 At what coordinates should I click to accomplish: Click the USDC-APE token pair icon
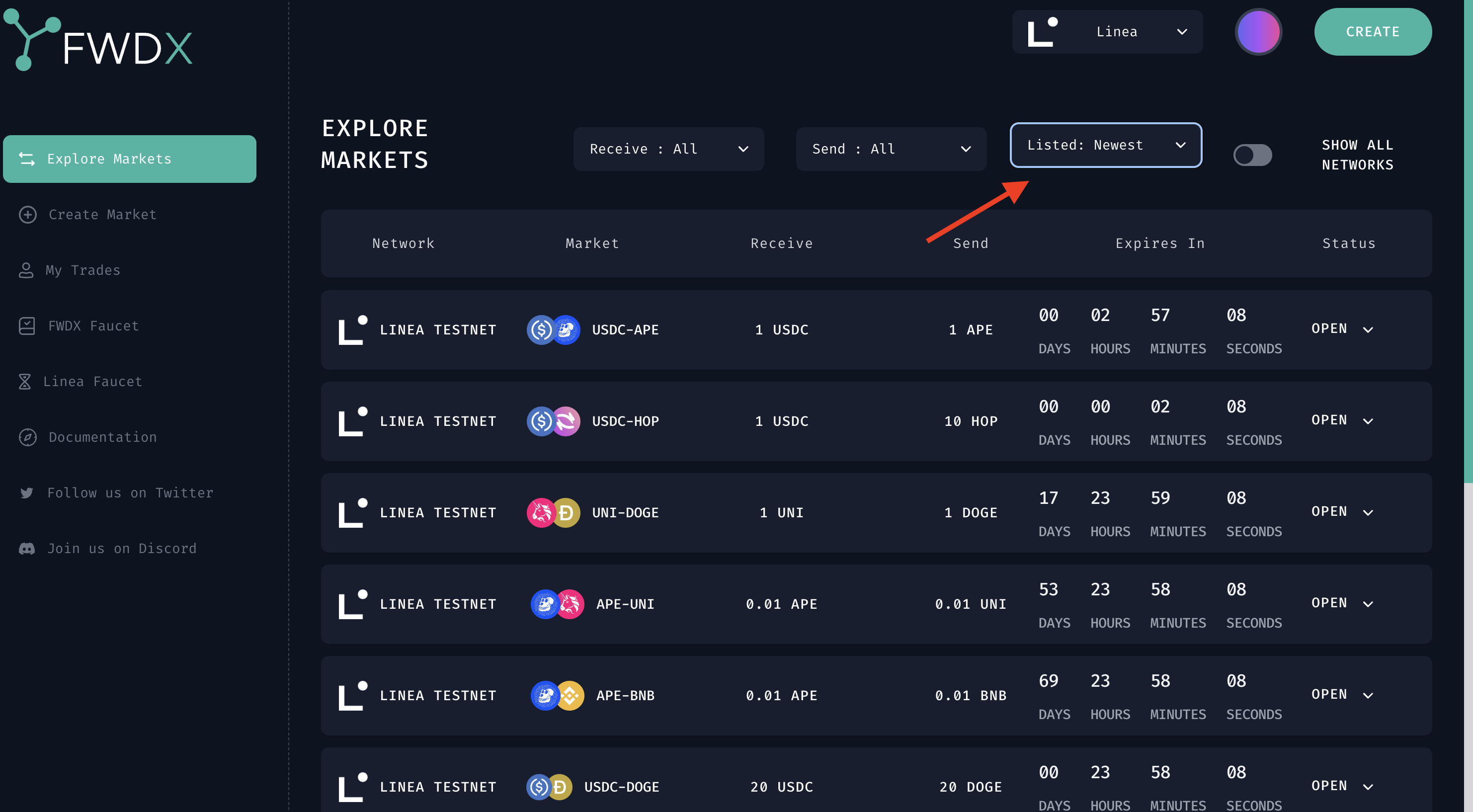point(553,330)
